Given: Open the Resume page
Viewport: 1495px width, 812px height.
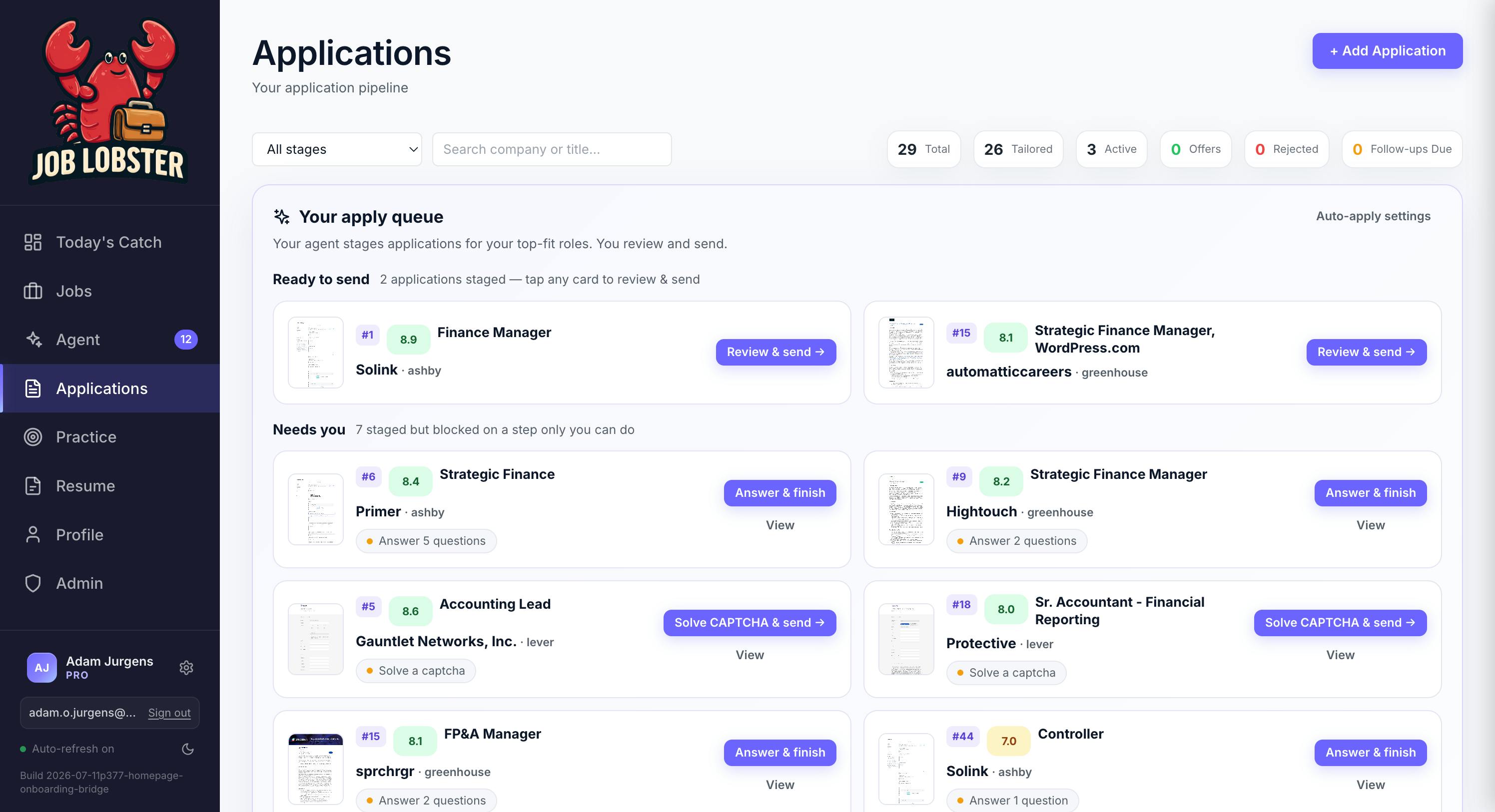Looking at the screenshot, I should [x=110, y=486].
